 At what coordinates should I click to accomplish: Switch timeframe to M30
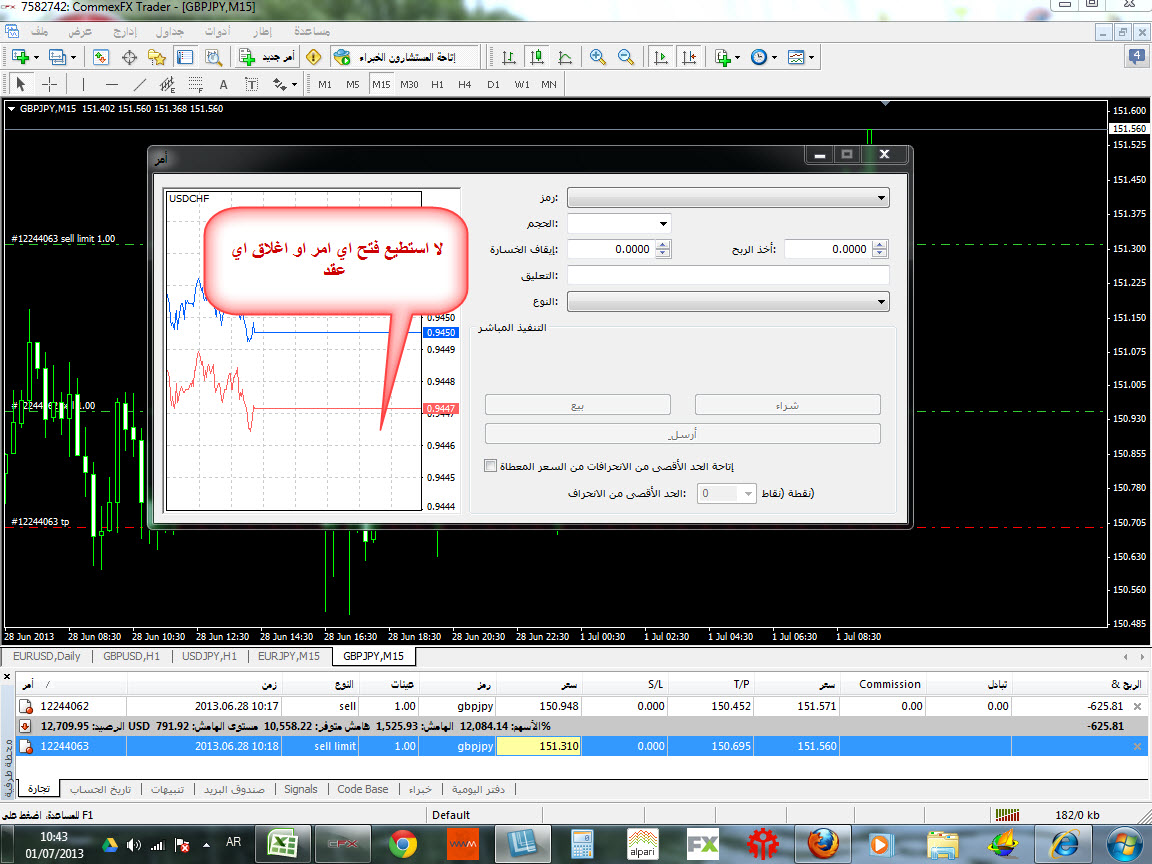click(409, 84)
